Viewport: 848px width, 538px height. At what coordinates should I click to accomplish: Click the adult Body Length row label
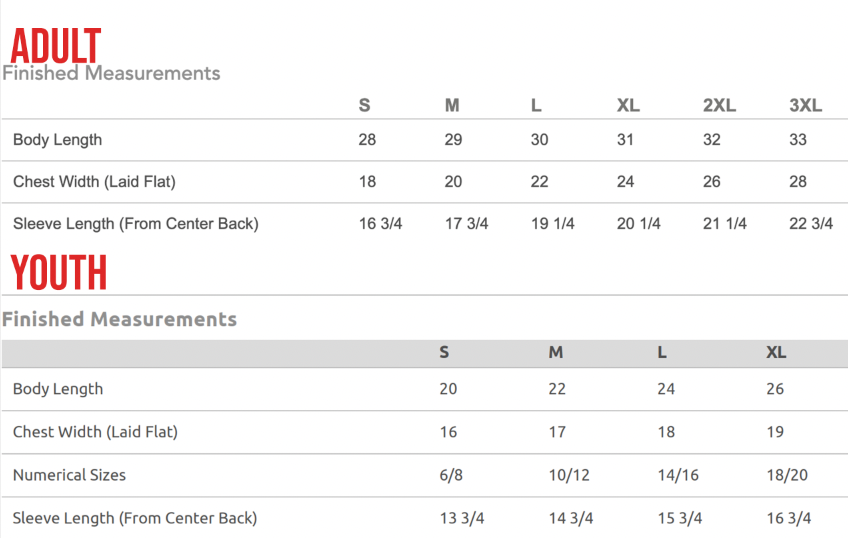tap(57, 140)
